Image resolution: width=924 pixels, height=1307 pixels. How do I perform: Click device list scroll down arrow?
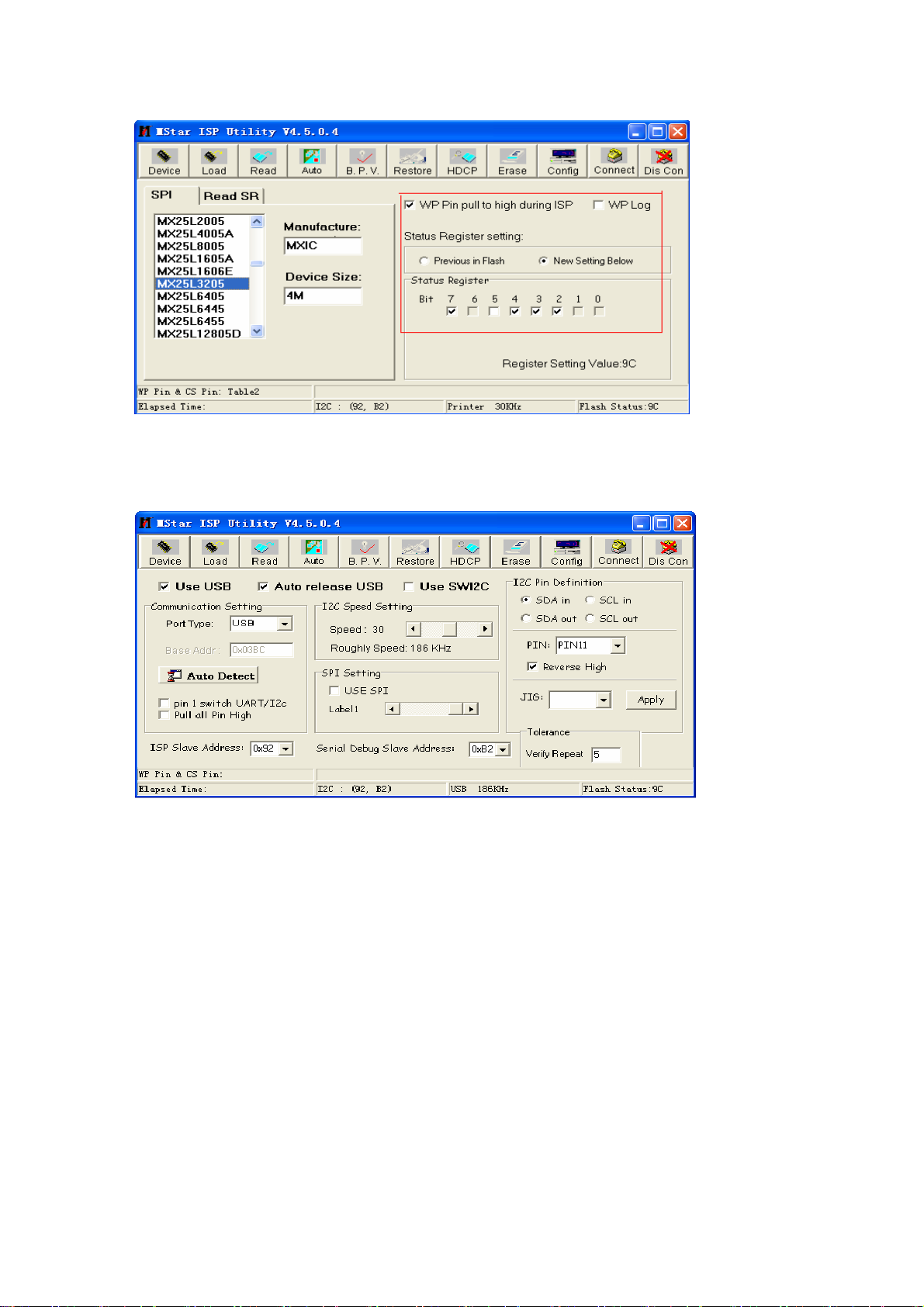click(258, 331)
